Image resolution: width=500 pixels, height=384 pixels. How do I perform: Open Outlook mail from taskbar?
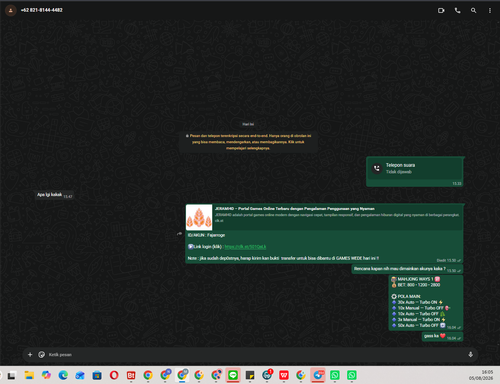pyautogui.click(x=80, y=376)
